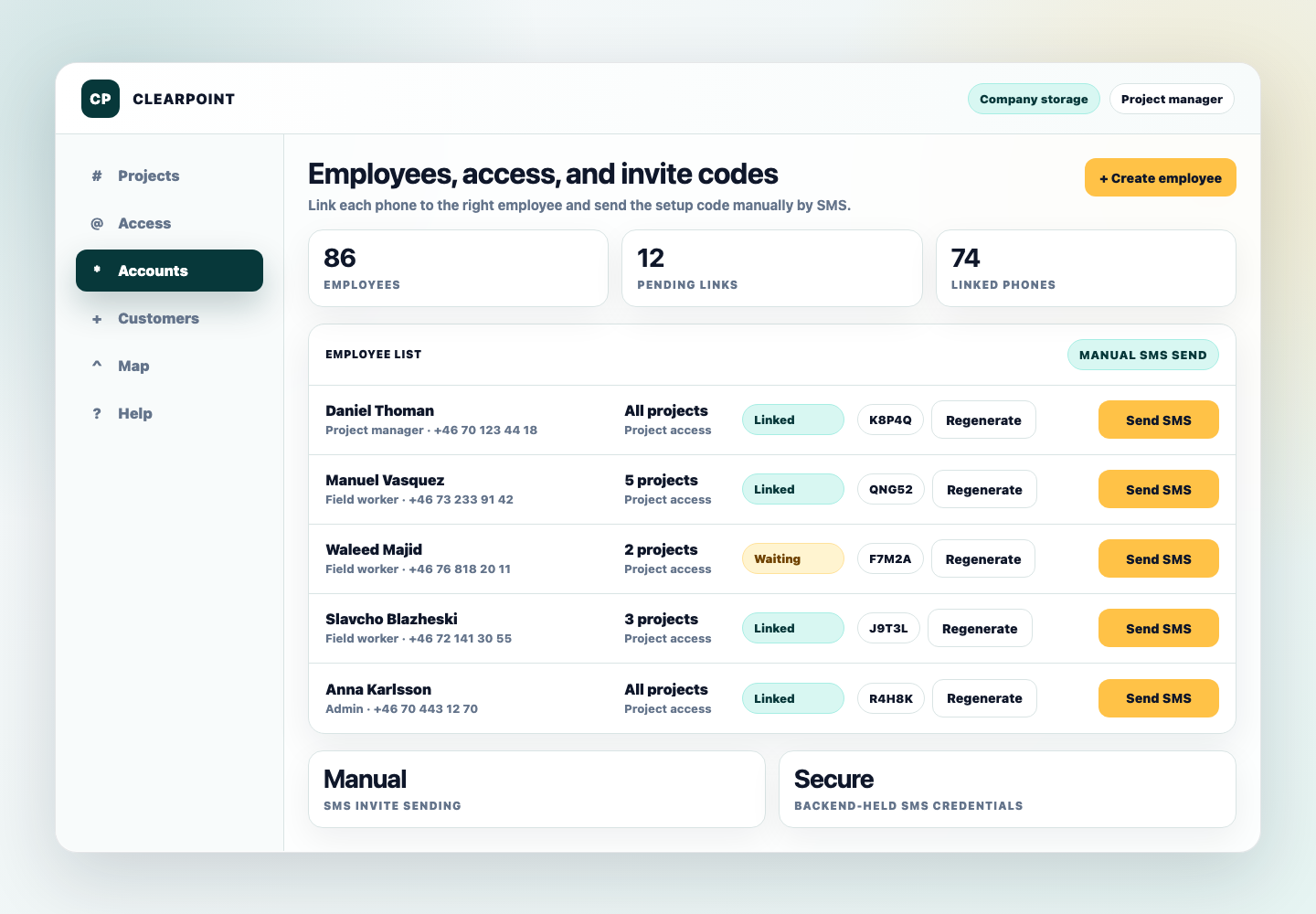1316x914 pixels.
Task: Regenerate Daniel Thoman's invite code
Action: click(x=983, y=420)
